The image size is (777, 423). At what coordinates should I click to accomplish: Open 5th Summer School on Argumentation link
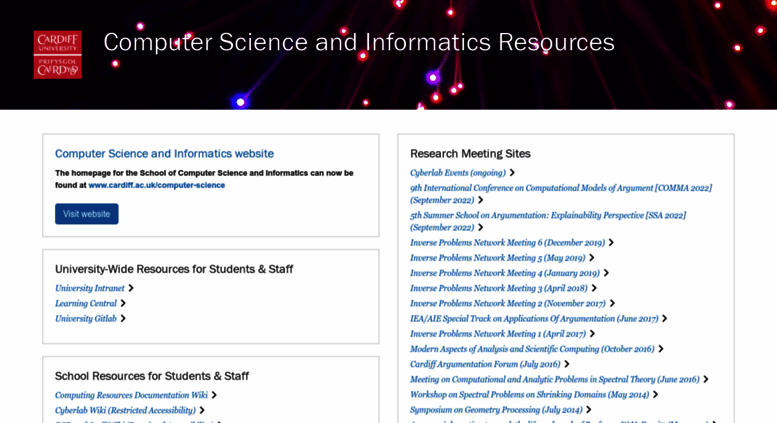[548, 221]
